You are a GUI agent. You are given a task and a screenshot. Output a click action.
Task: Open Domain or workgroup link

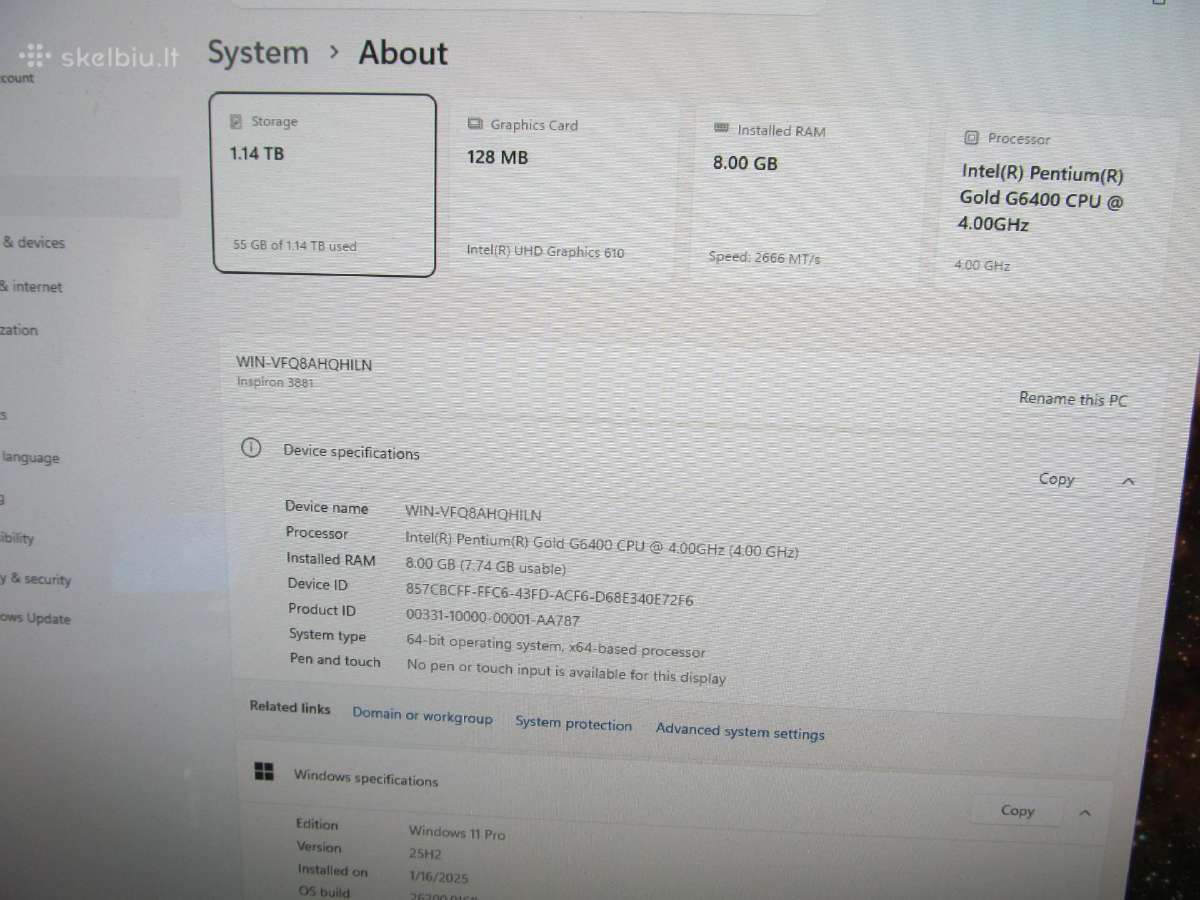pos(422,715)
